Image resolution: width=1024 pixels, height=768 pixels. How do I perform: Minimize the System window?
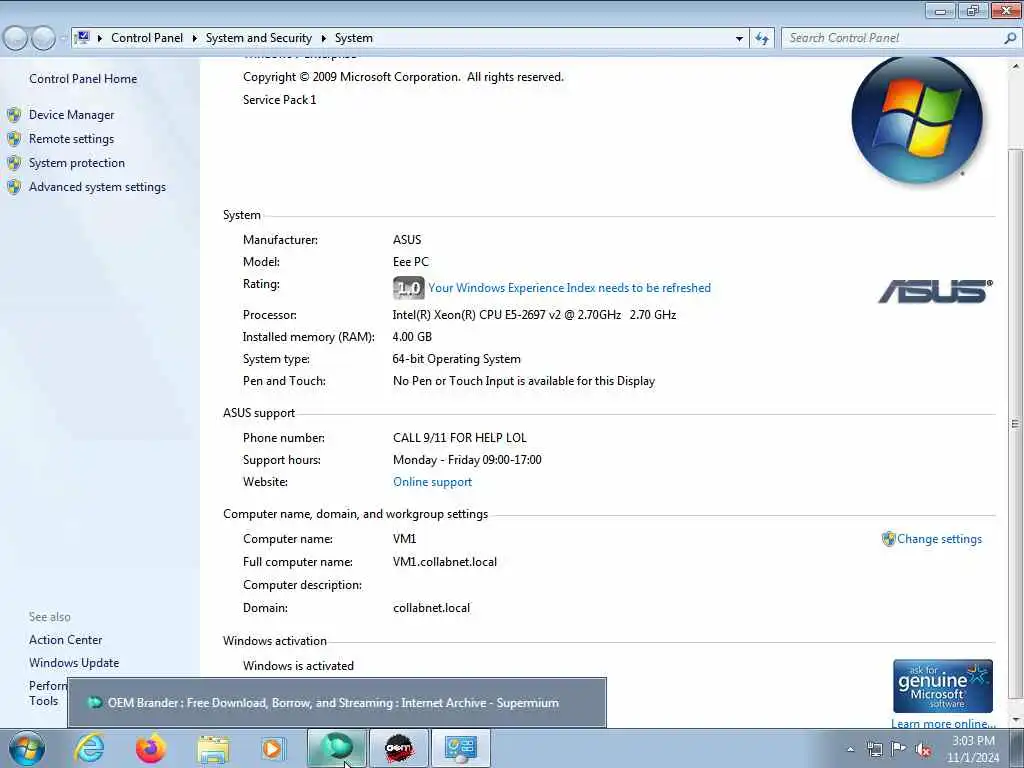[940, 10]
